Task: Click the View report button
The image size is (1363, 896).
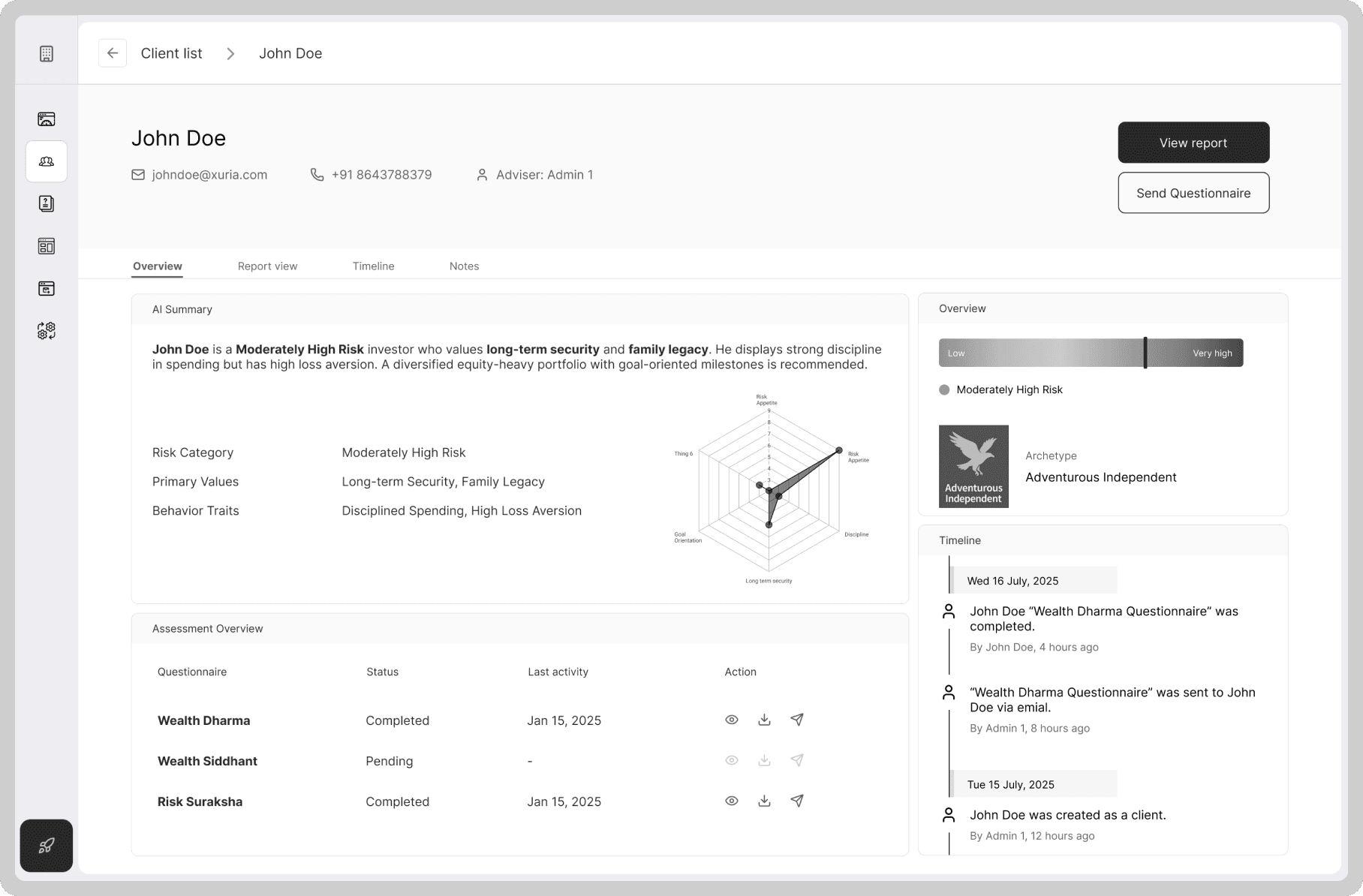Action: (1193, 143)
